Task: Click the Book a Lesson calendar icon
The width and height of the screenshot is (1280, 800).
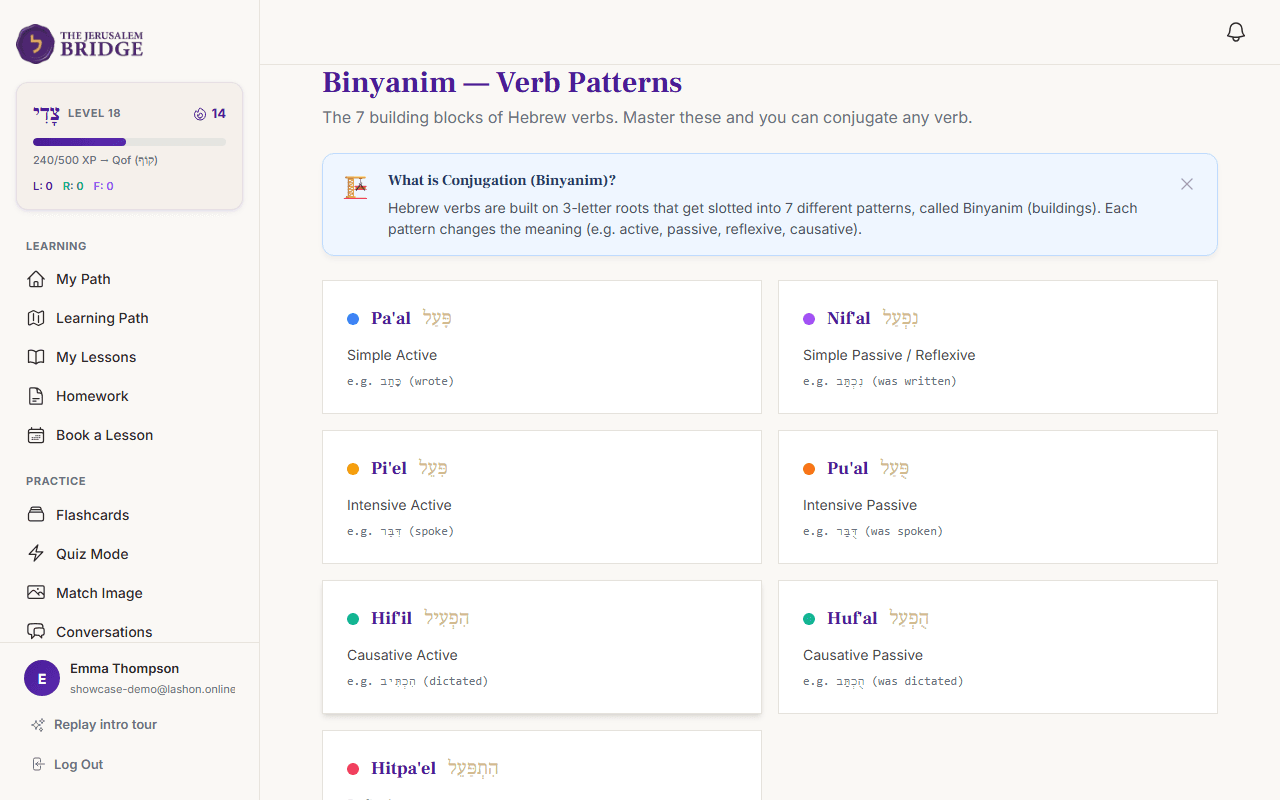Action: click(36, 435)
